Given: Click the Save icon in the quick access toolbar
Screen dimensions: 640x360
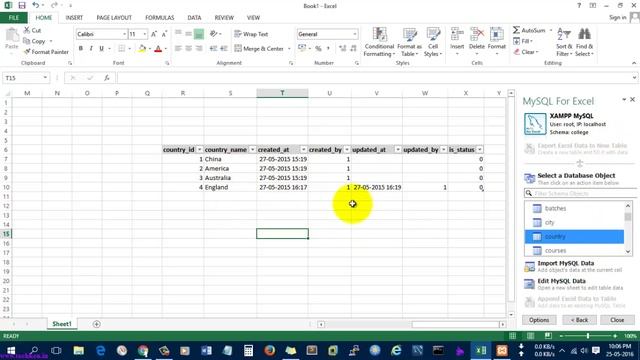Looking at the screenshot, I should 22,5.
